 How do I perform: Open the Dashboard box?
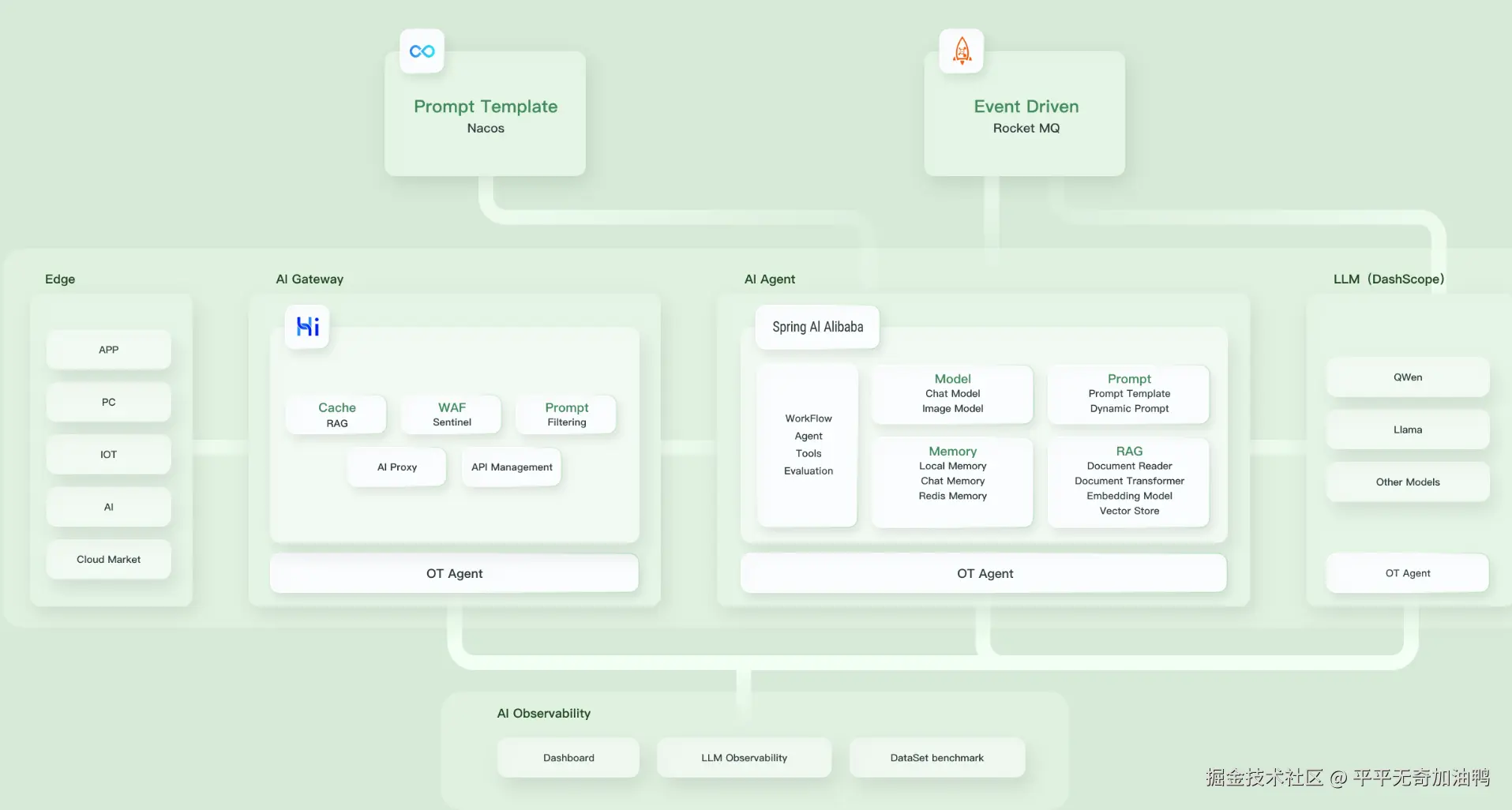(x=568, y=758)
